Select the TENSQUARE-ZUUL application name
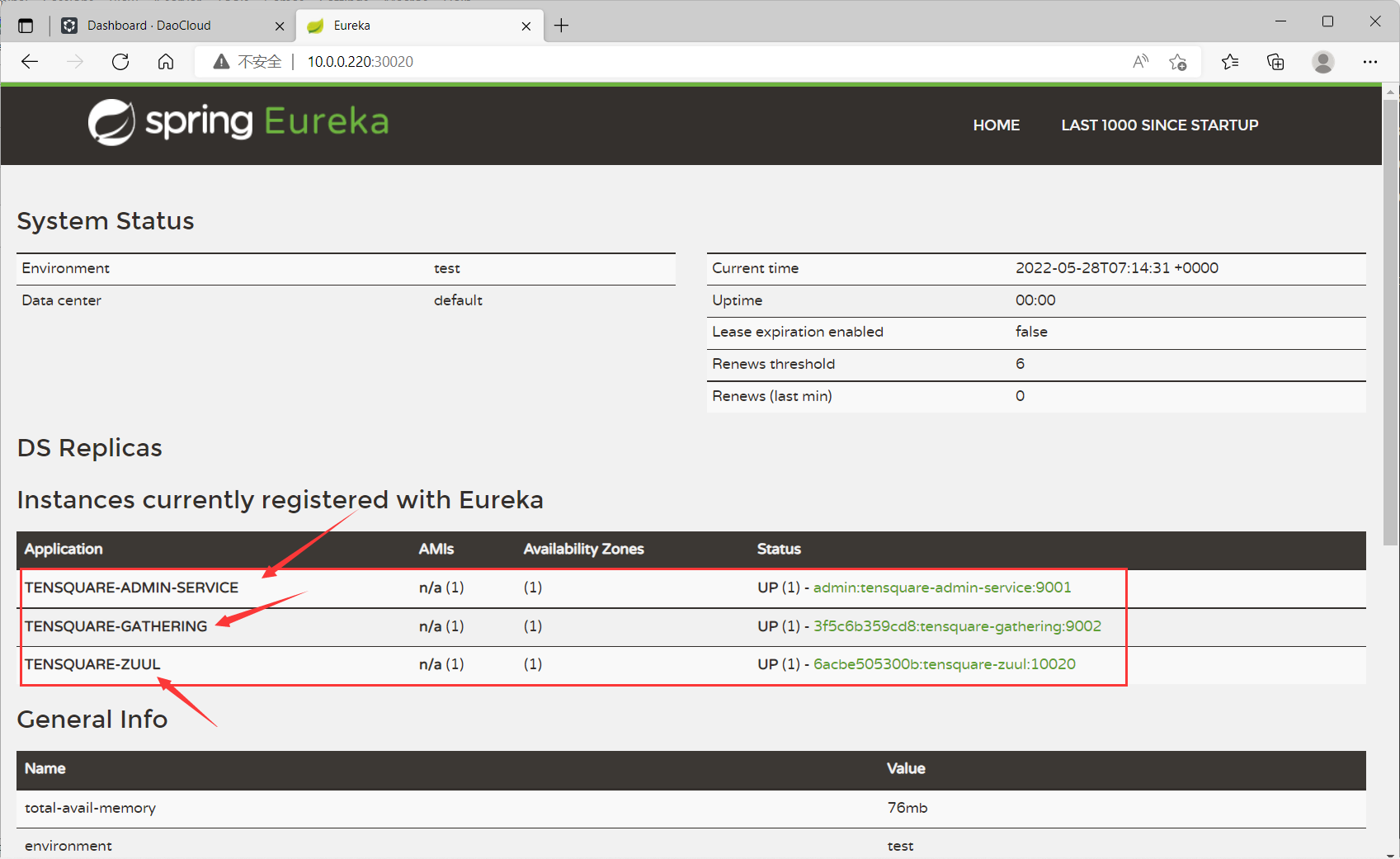The width and height of the screenshot is (1400, 859). [92, 664]
